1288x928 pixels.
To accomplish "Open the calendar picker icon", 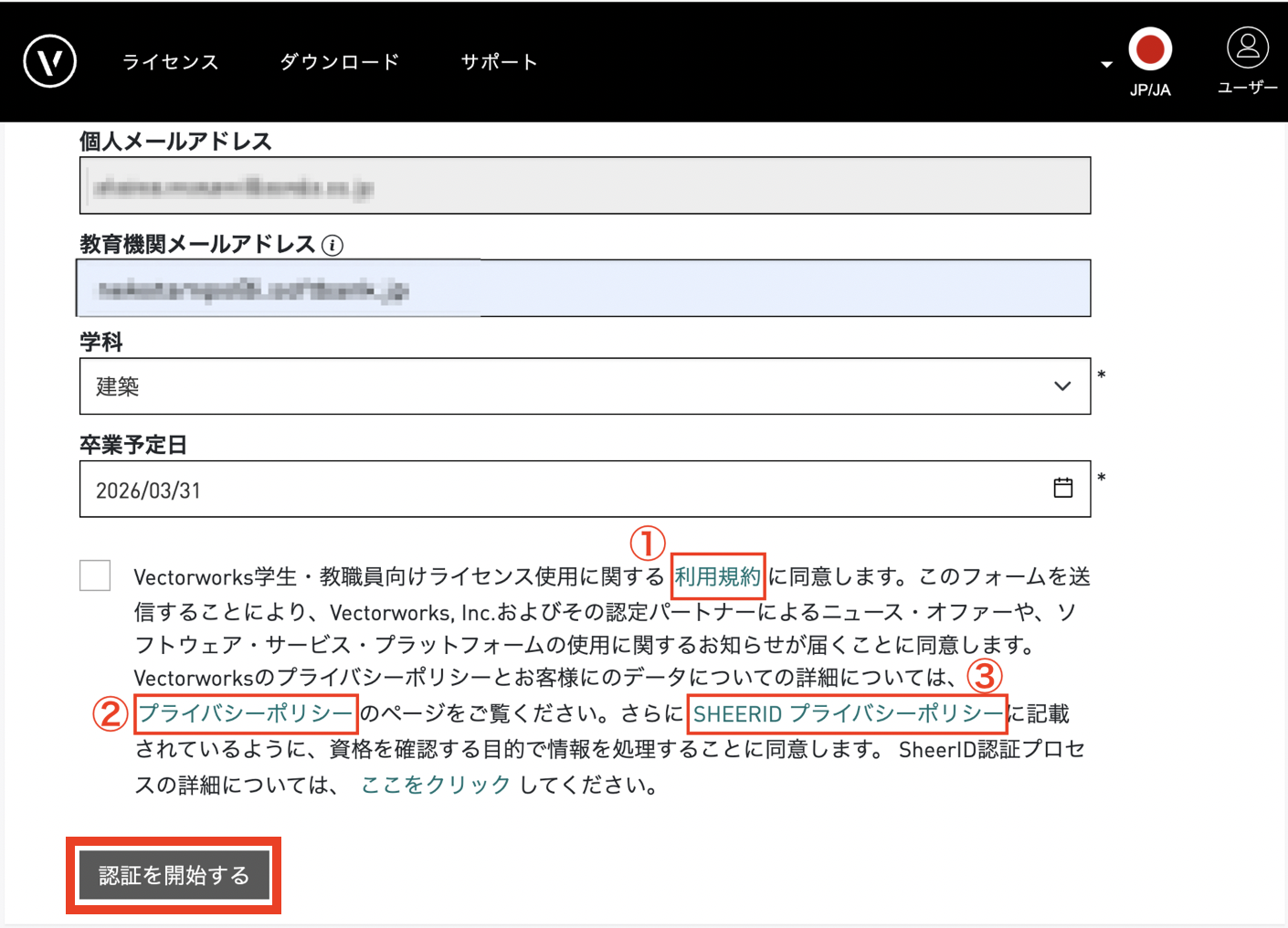I will [x=1063, y=488].
